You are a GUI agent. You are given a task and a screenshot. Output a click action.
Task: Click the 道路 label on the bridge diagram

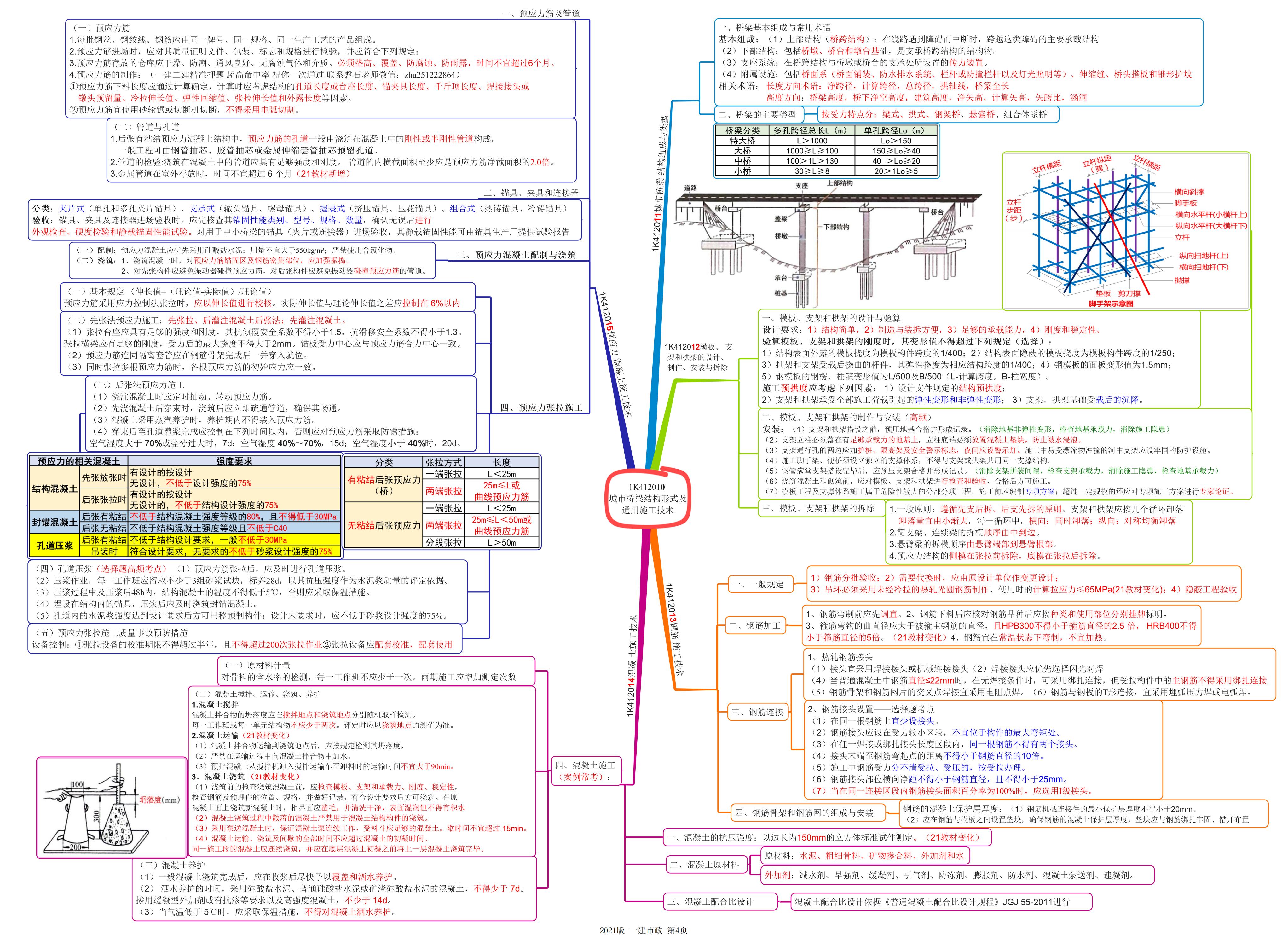pyautogui.click(x=690, y=188)
